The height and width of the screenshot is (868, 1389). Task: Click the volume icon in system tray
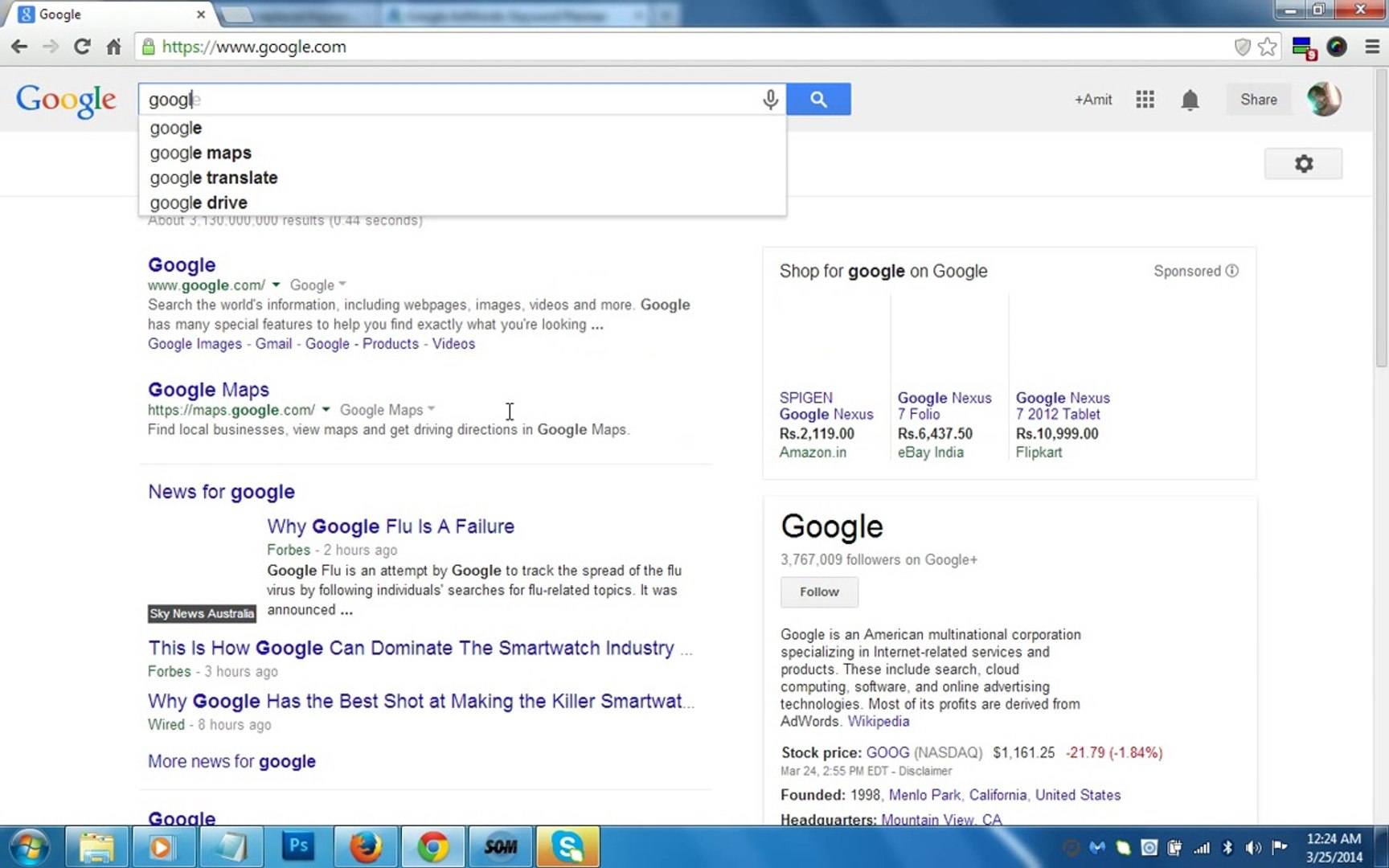[1252, 847]
